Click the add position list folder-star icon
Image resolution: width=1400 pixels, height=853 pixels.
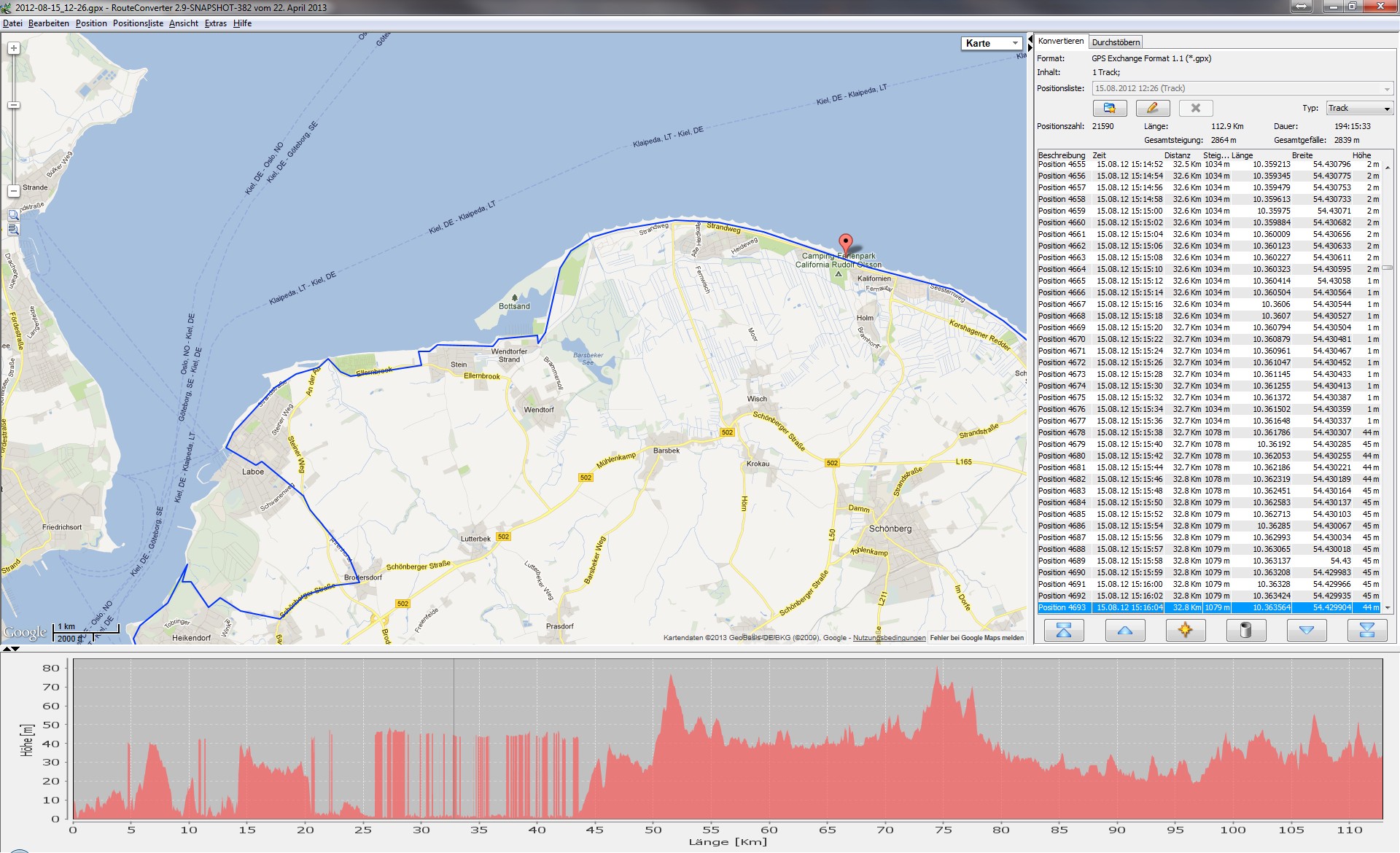tap(1109, 108)
